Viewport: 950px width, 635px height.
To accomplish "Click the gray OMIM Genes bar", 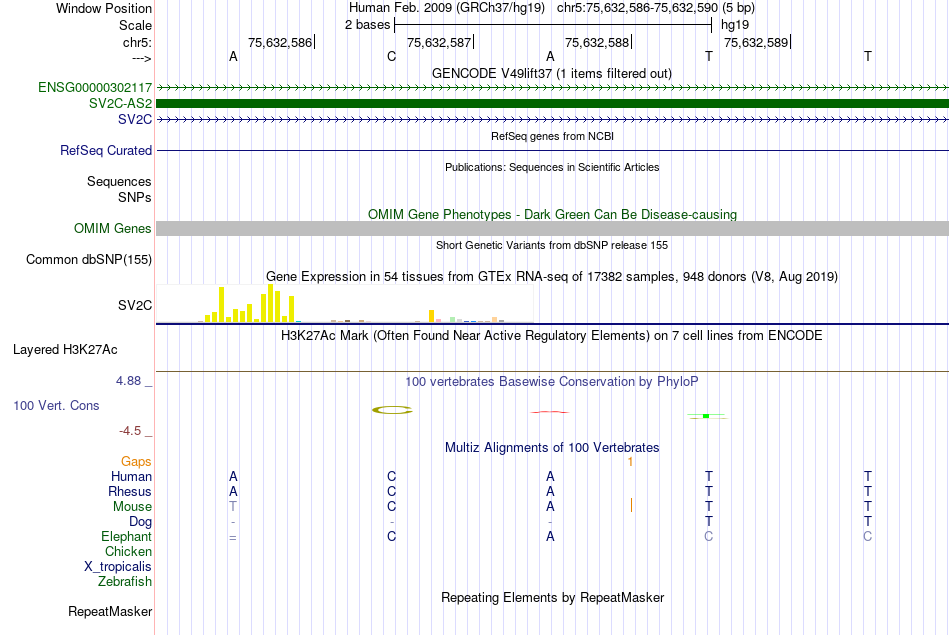I will coord(553,228).
